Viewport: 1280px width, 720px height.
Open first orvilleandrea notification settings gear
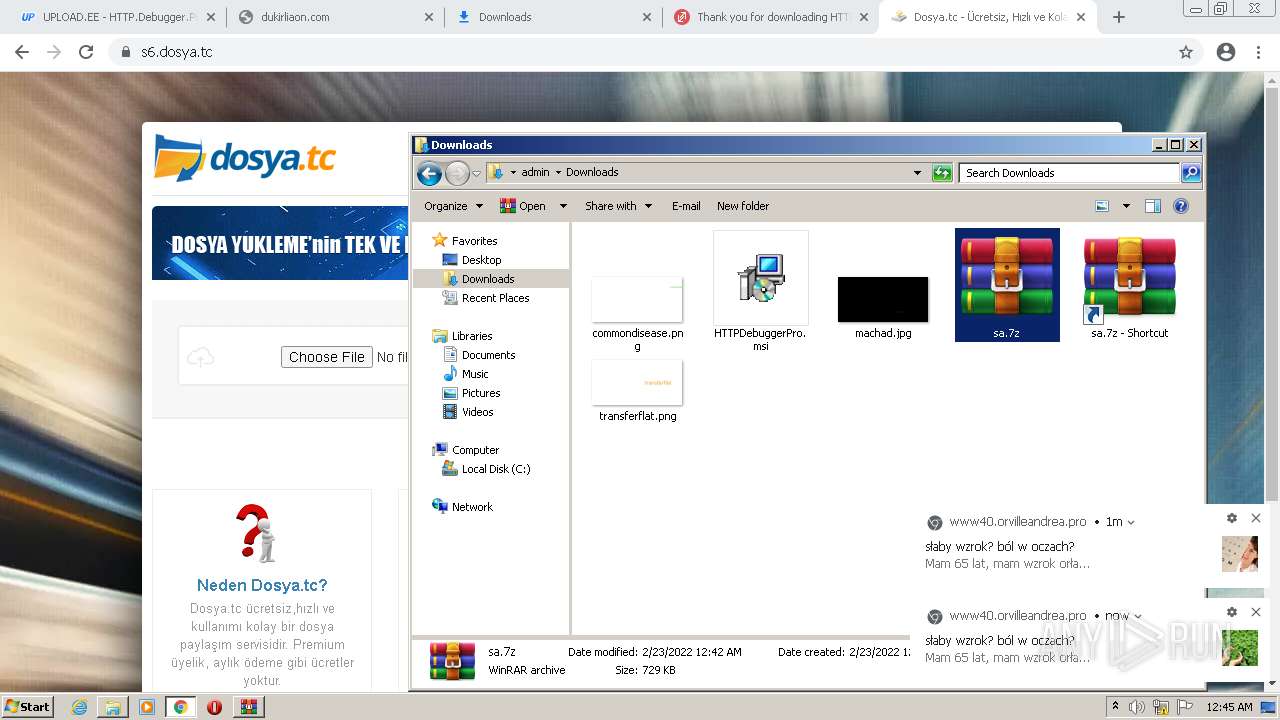pos(1232,518)
